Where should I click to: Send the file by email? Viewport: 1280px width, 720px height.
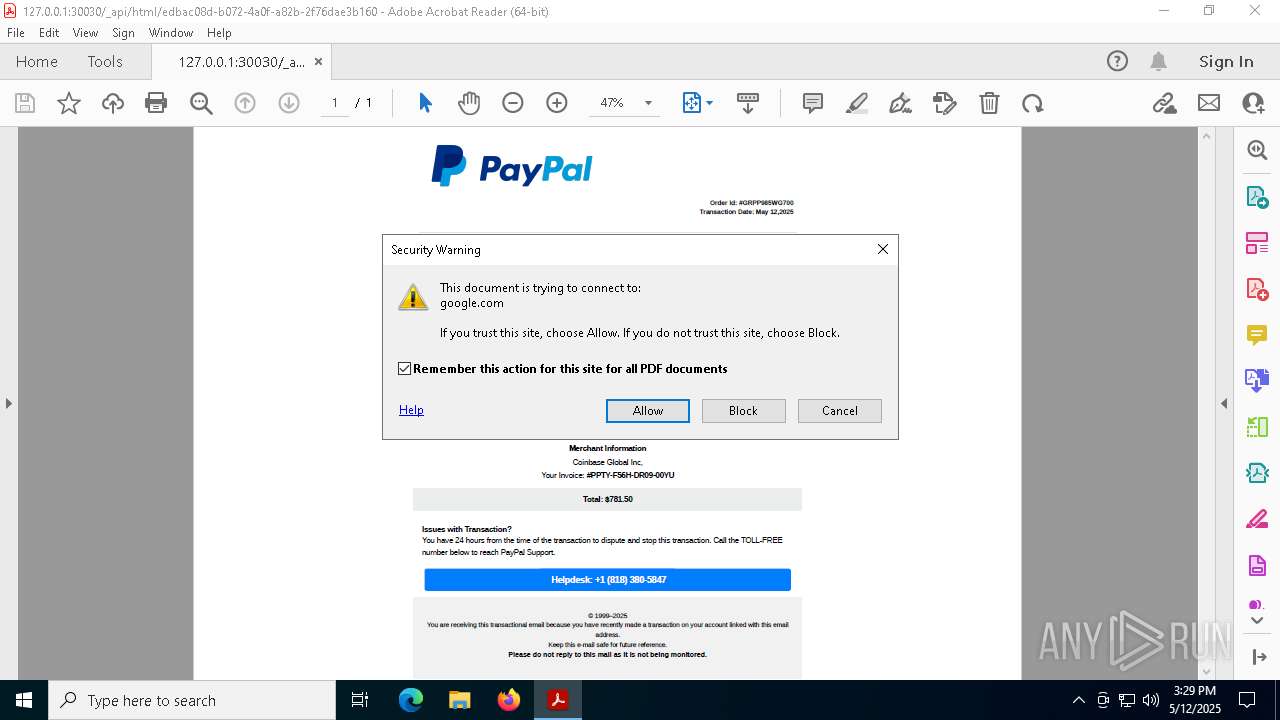1209,103
